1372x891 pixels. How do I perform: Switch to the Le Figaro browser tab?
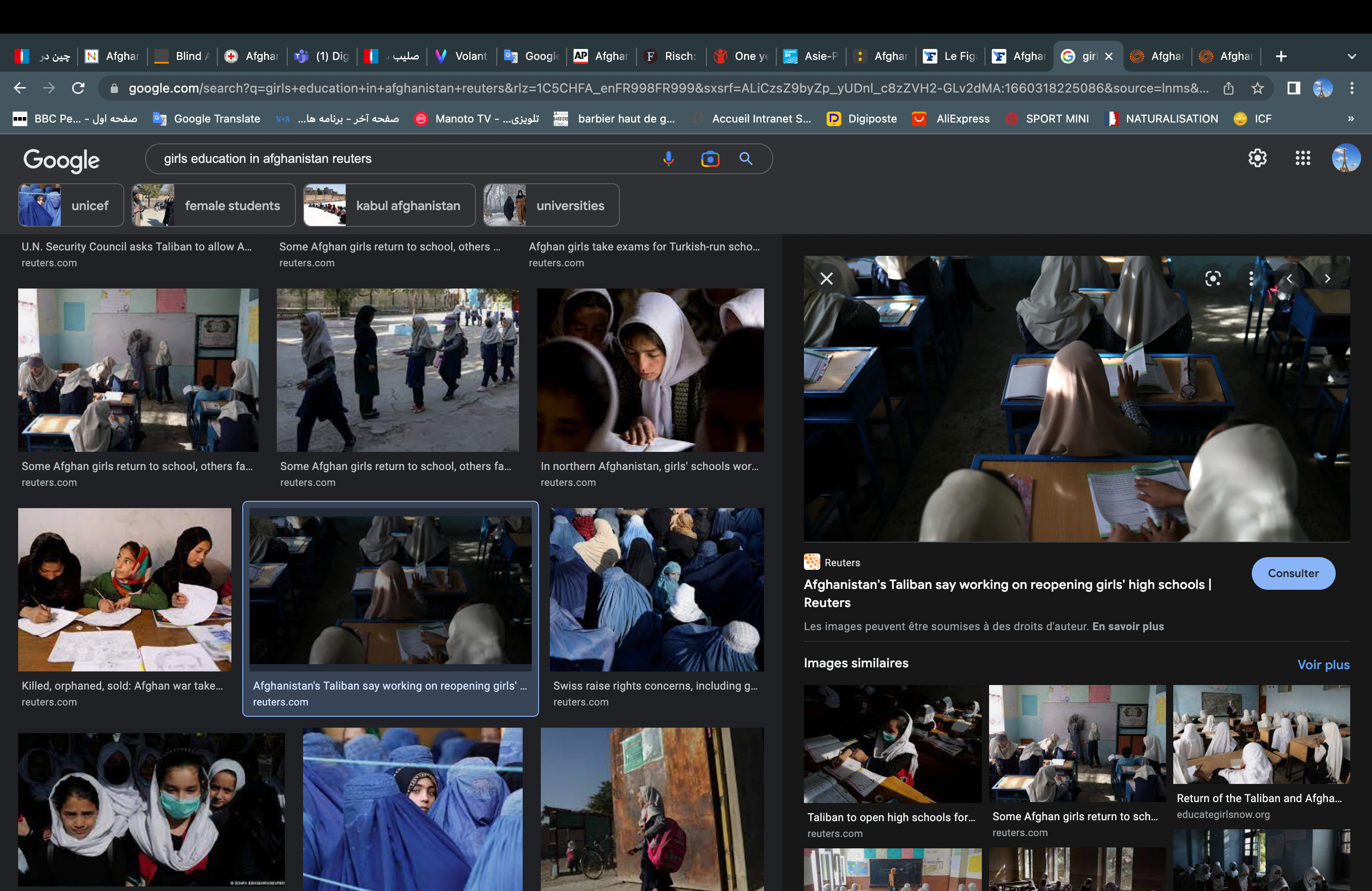pyautogui.click(x=950, y=56)
